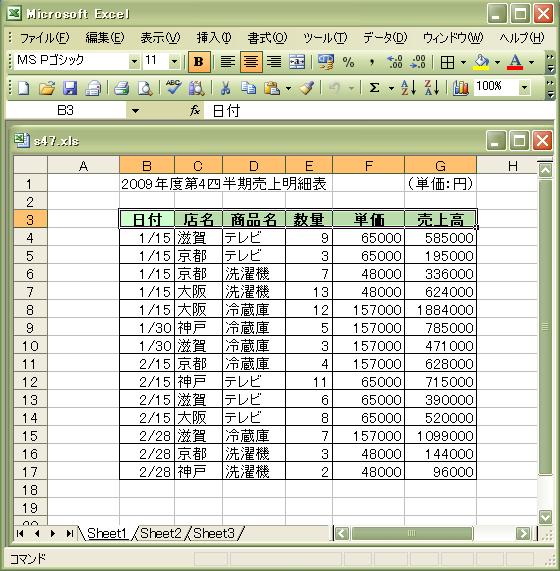Select the row 8 header
The width and height of the screenshot is (560, 571).
[x=30, y=310]
